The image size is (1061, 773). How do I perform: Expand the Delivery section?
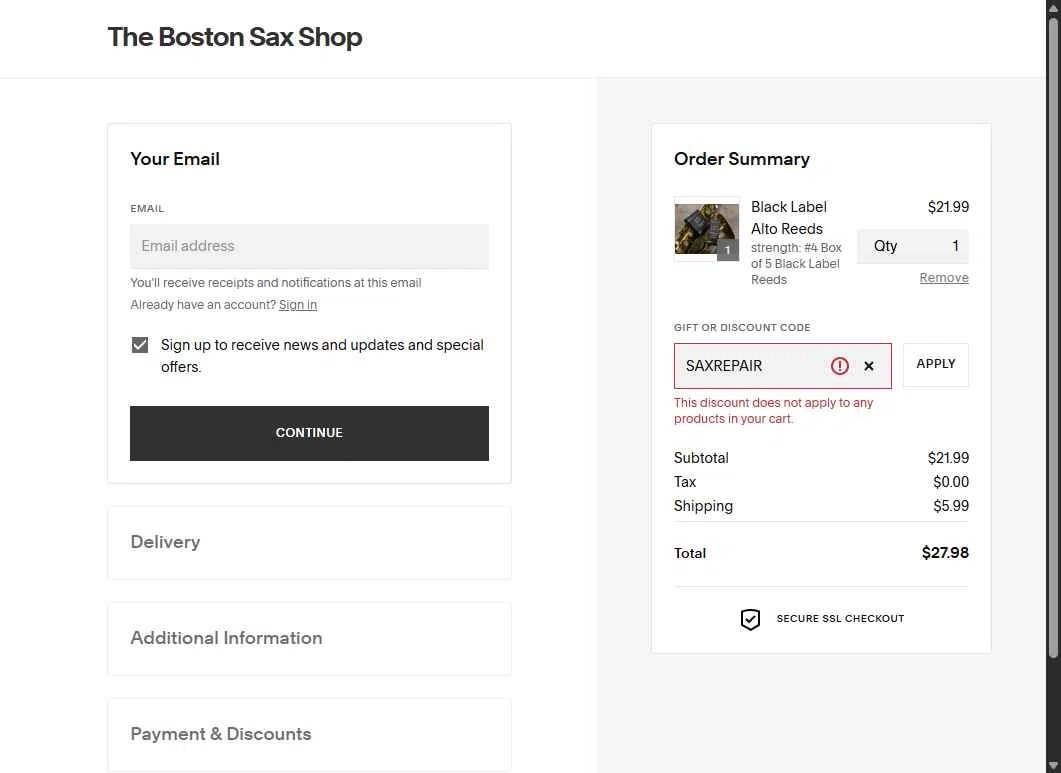[309, 542]
